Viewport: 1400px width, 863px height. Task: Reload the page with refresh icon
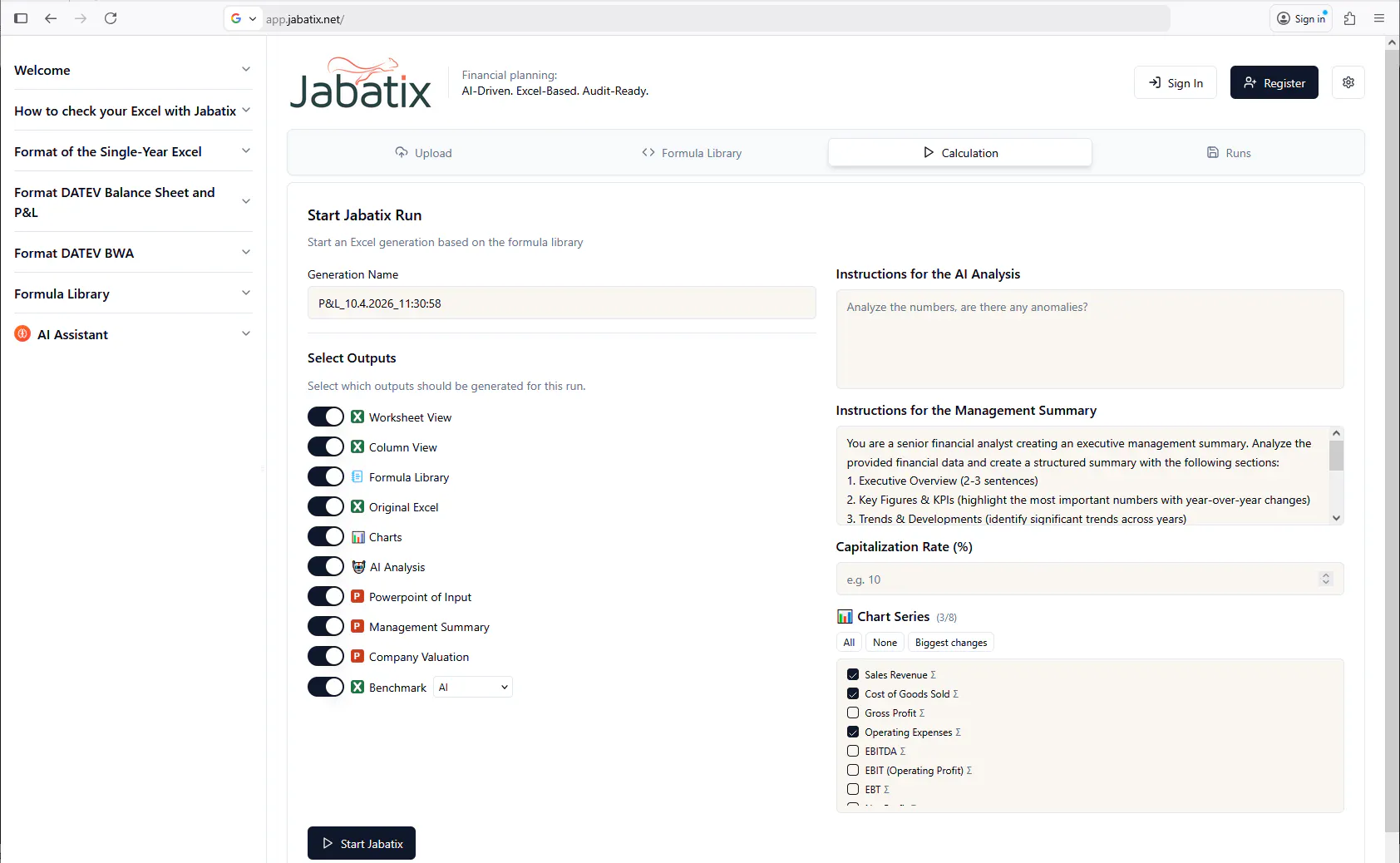pyautogui.click(x=111, y=18)
